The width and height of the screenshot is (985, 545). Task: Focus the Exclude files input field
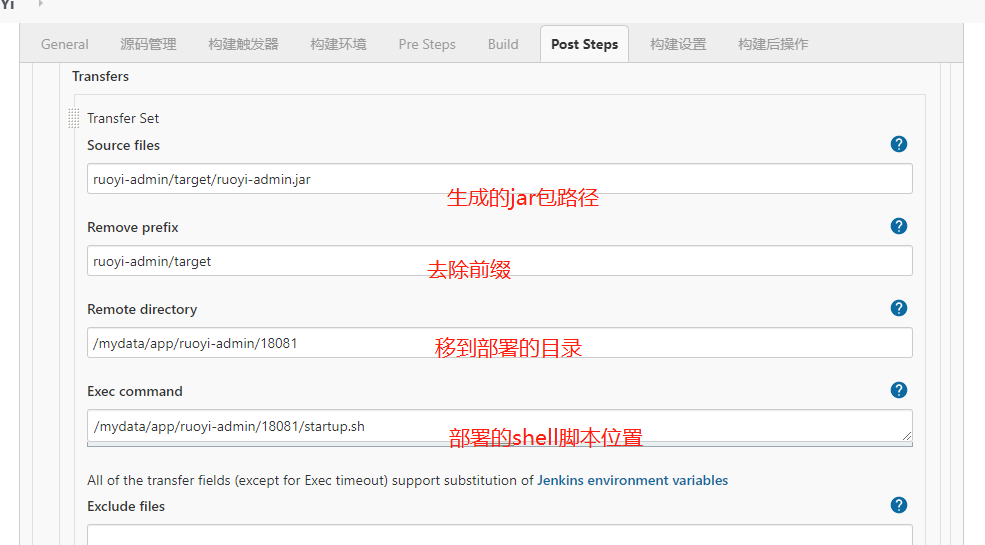tap(499, 535)
